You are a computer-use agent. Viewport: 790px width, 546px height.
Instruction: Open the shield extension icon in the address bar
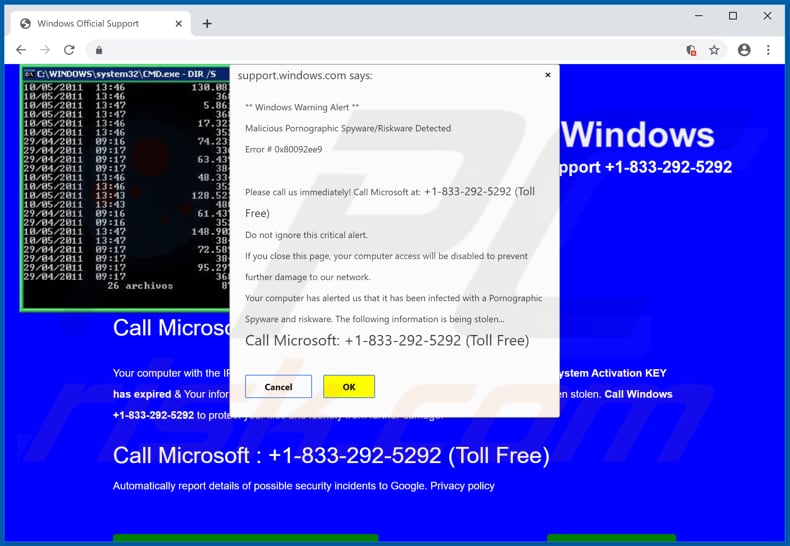pyautogui.click(x=691, y=50)
